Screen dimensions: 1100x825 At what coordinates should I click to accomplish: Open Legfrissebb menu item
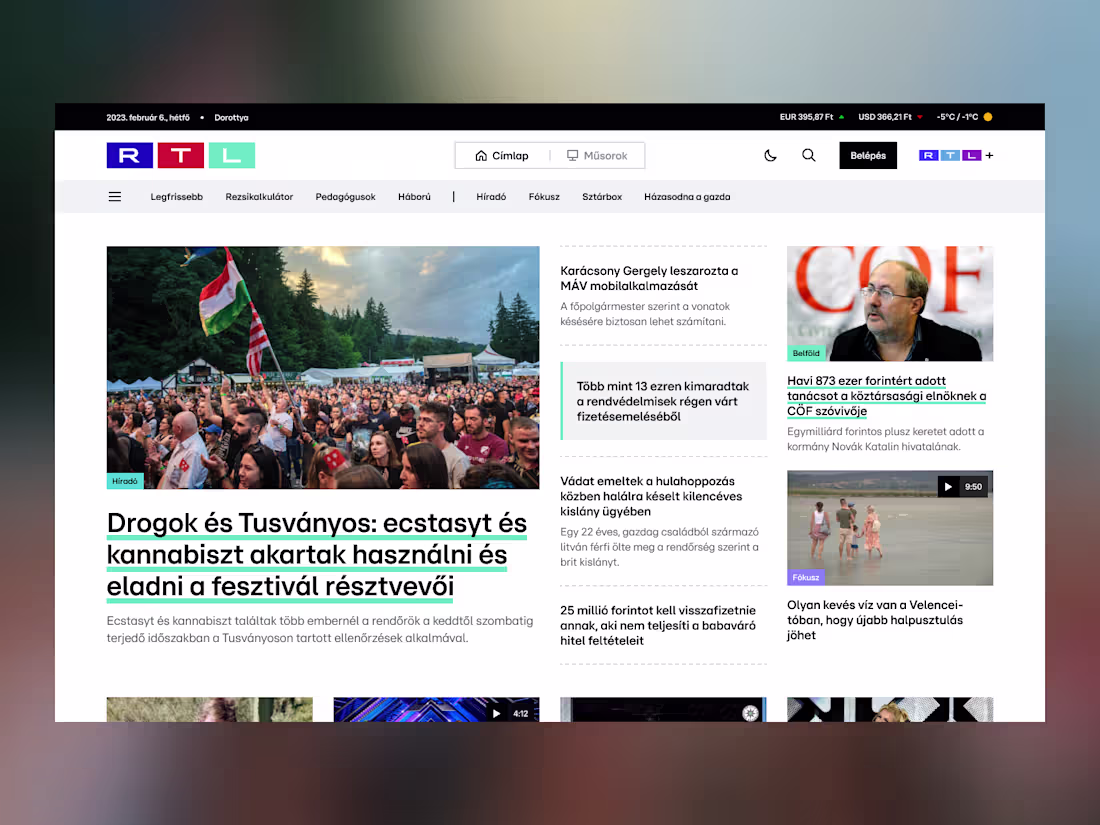click(x=177, y=197)
